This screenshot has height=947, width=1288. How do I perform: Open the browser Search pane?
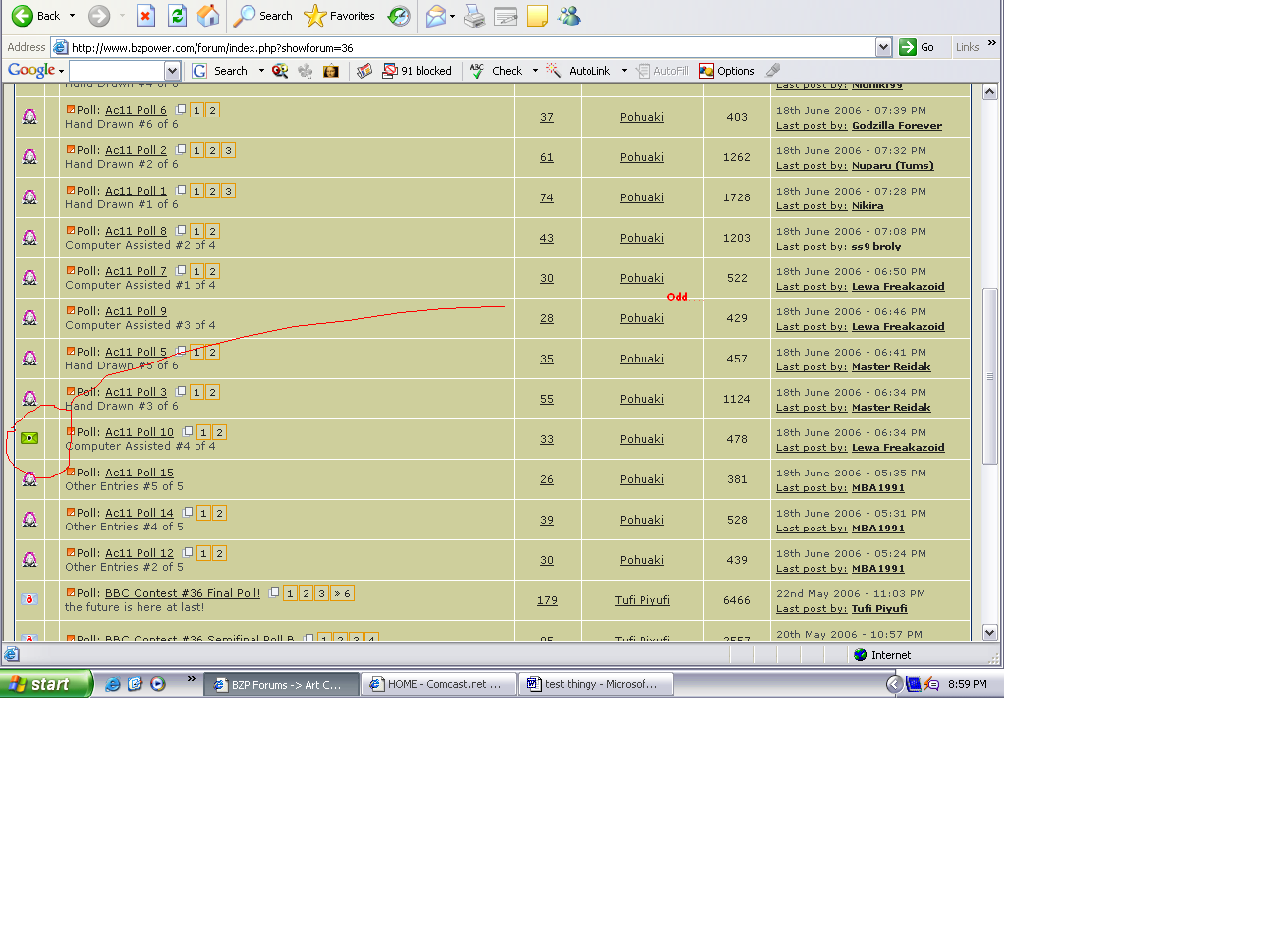[263, 16]
